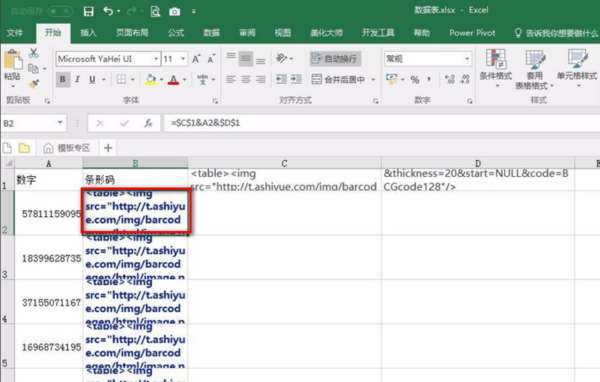Image resolution: width=600 pixels, height=382 pixels.
Task: Click the Decrease Font Size icon
Action: [x=211, y=59]
